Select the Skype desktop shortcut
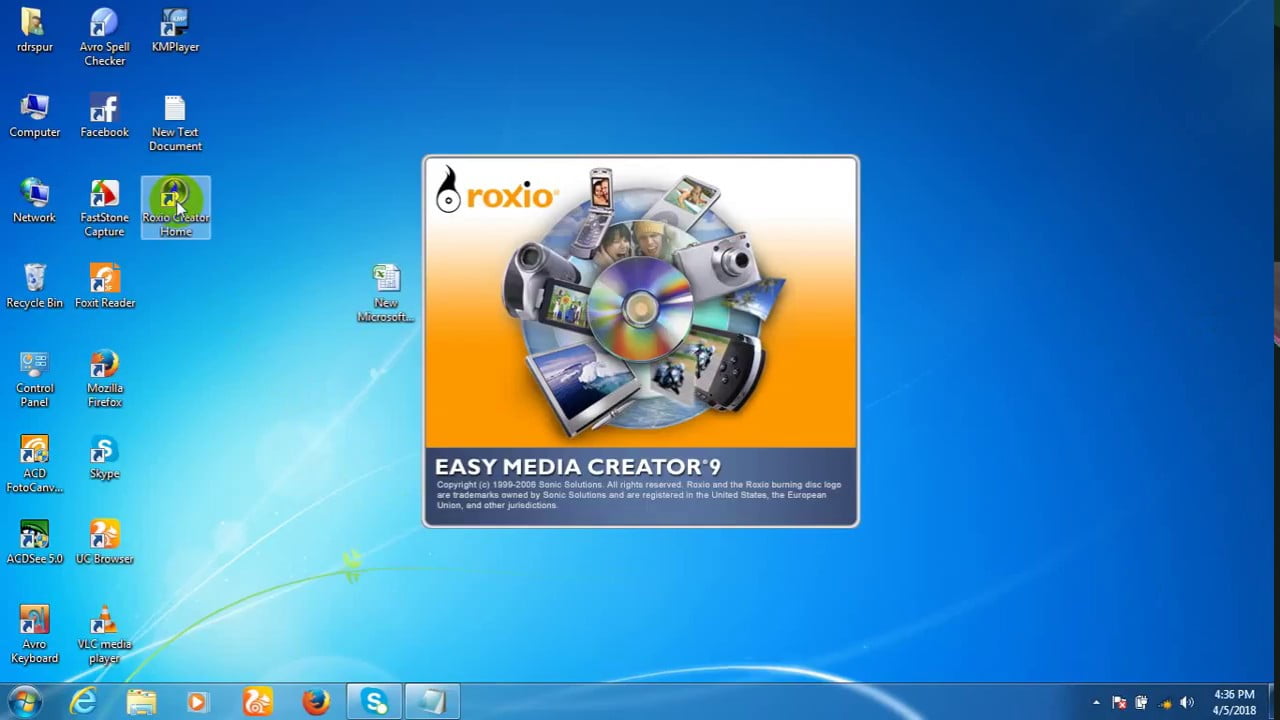This screenshot has height=720, width=1280. click(104, 457)
